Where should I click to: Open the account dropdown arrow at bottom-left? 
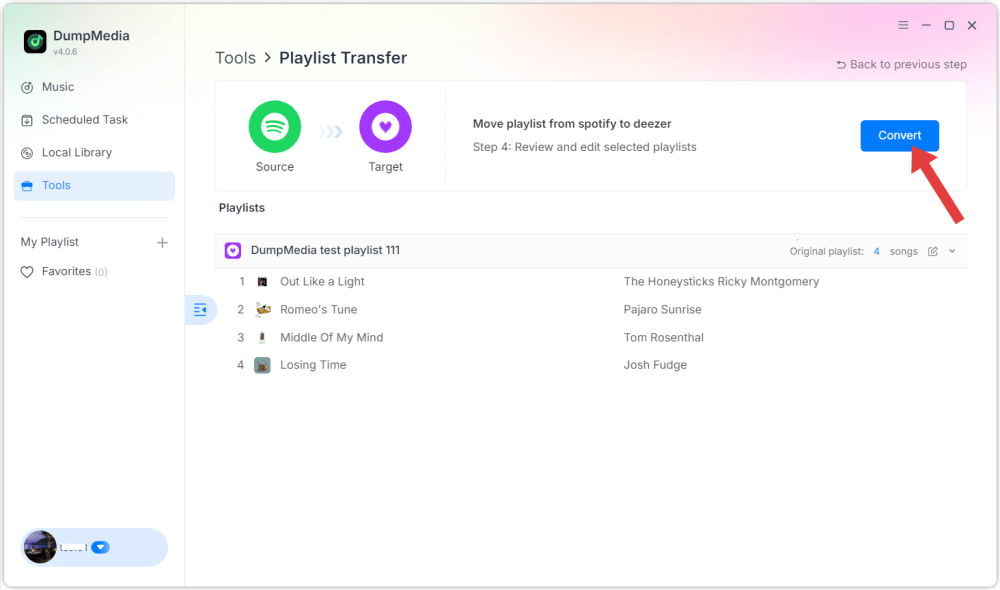pos(100,547)
